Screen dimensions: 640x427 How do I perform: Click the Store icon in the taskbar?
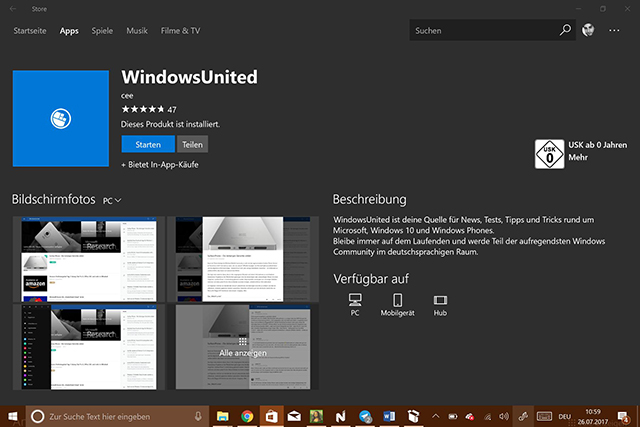click(271, 416)
